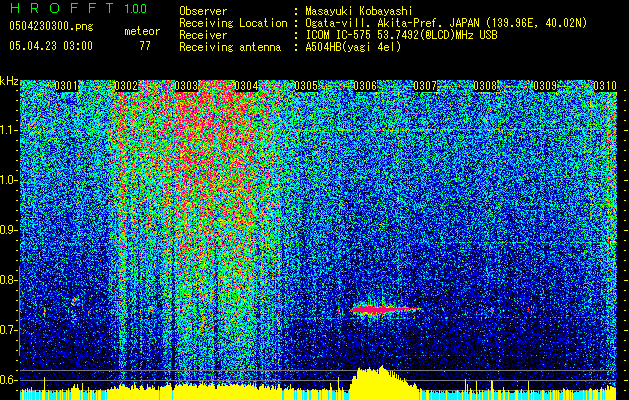Click the 'Receiving antenna' field label
Image resolution: width=629 pixels, height=400 pixels.
pyautogui.click(x=230, y=47)
